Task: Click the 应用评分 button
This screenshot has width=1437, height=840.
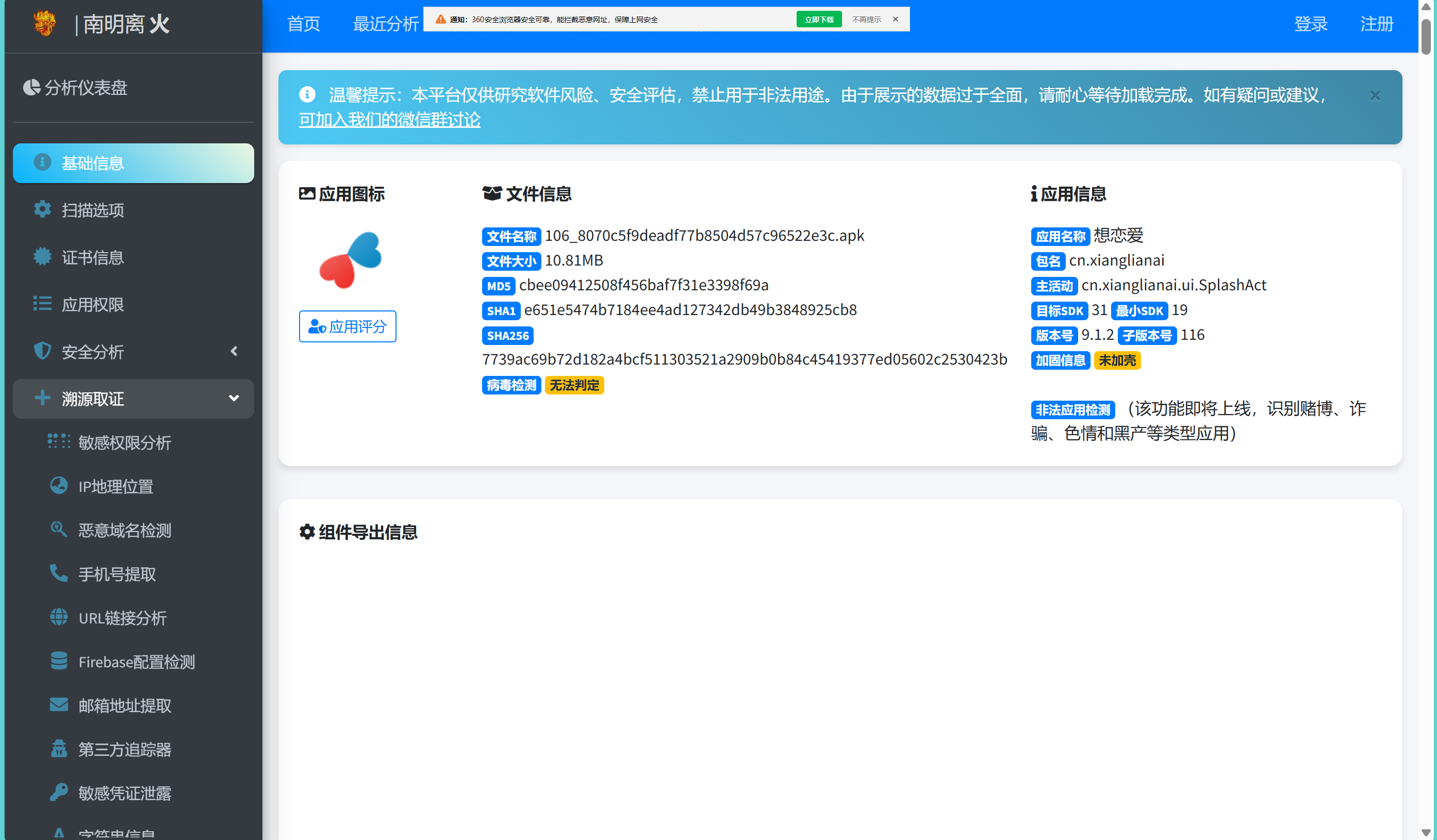Action: (348, 326)
